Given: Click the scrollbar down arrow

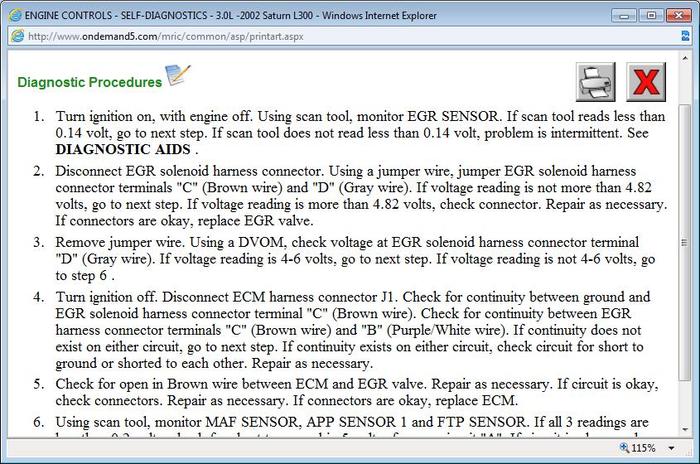Looking at the screenshot, I should pyautogui.click(x=685, y=430).
